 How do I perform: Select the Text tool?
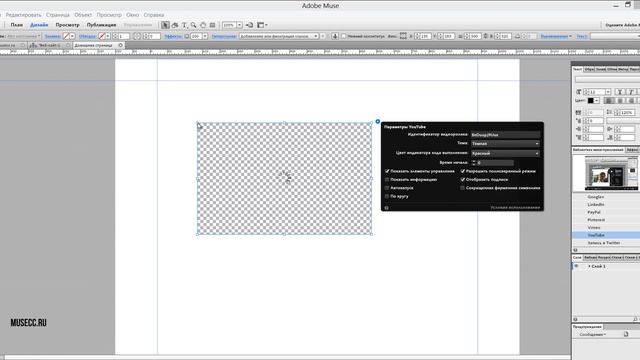[184, 25]
